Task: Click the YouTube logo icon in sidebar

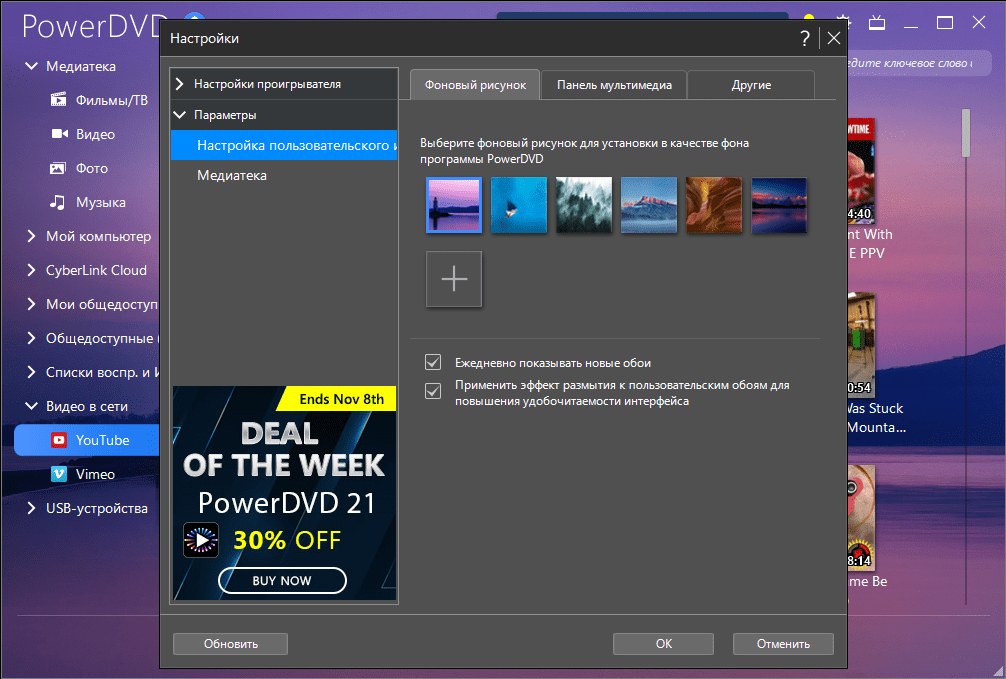Action: (58, 440)
